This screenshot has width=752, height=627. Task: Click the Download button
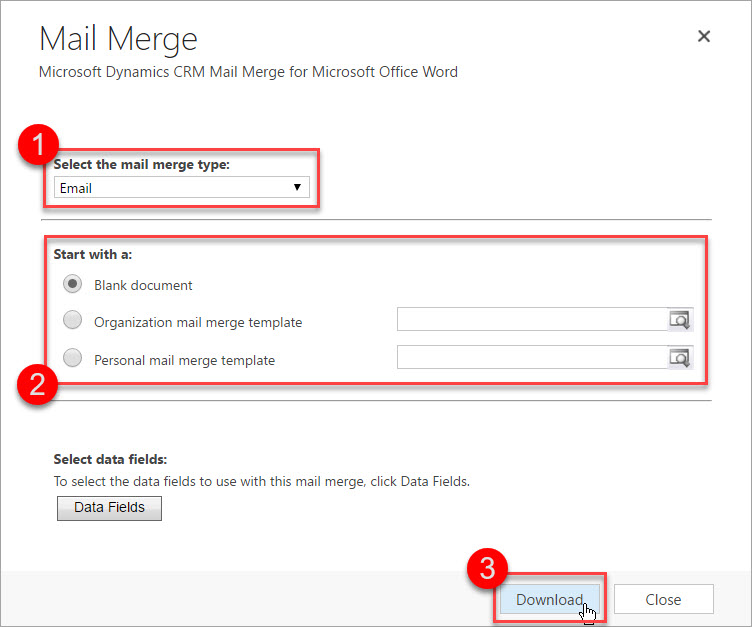click(x=549, y=600)
